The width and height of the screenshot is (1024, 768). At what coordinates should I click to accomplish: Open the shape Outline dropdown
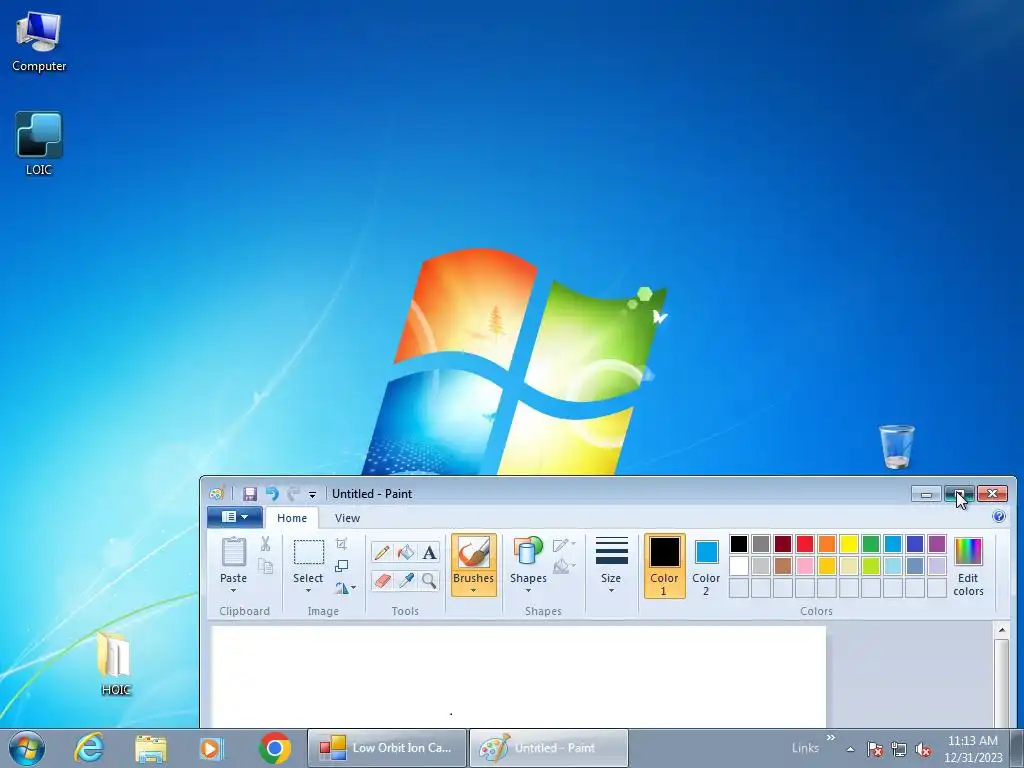pyautogui.click(x=564, y=544)
